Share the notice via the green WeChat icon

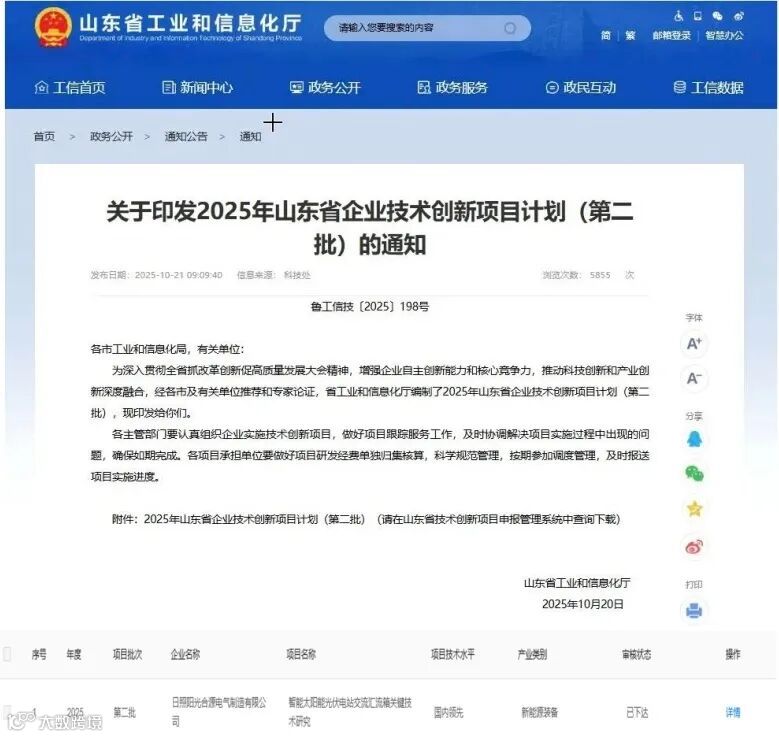click(694, 473)
